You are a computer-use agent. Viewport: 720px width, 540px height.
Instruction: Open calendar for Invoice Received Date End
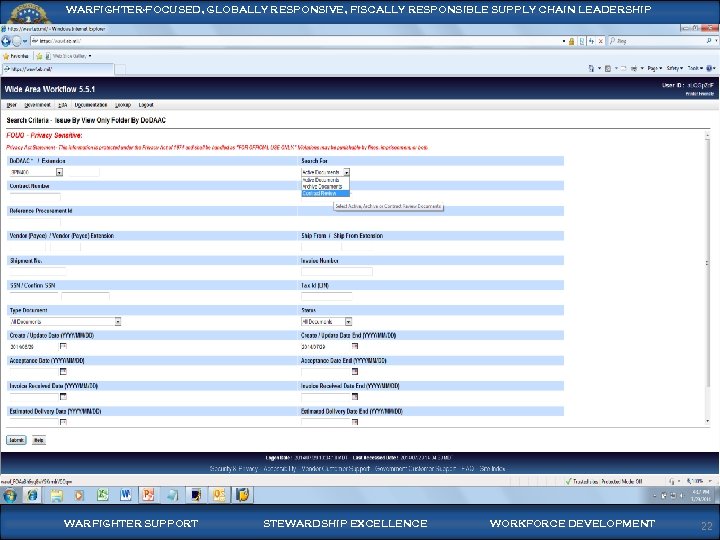(x=355, y=397)
